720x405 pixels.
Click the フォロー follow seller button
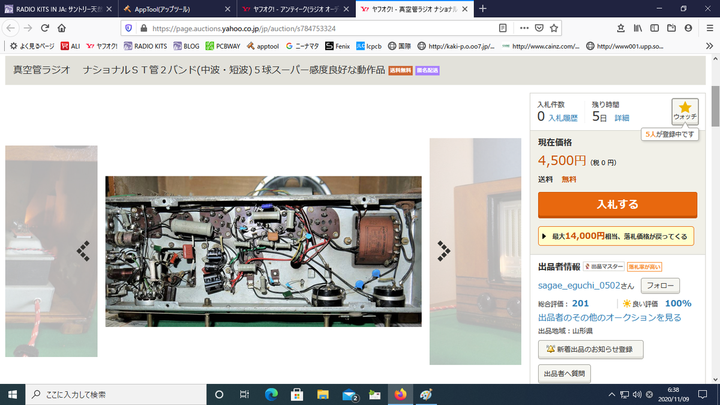660,286
